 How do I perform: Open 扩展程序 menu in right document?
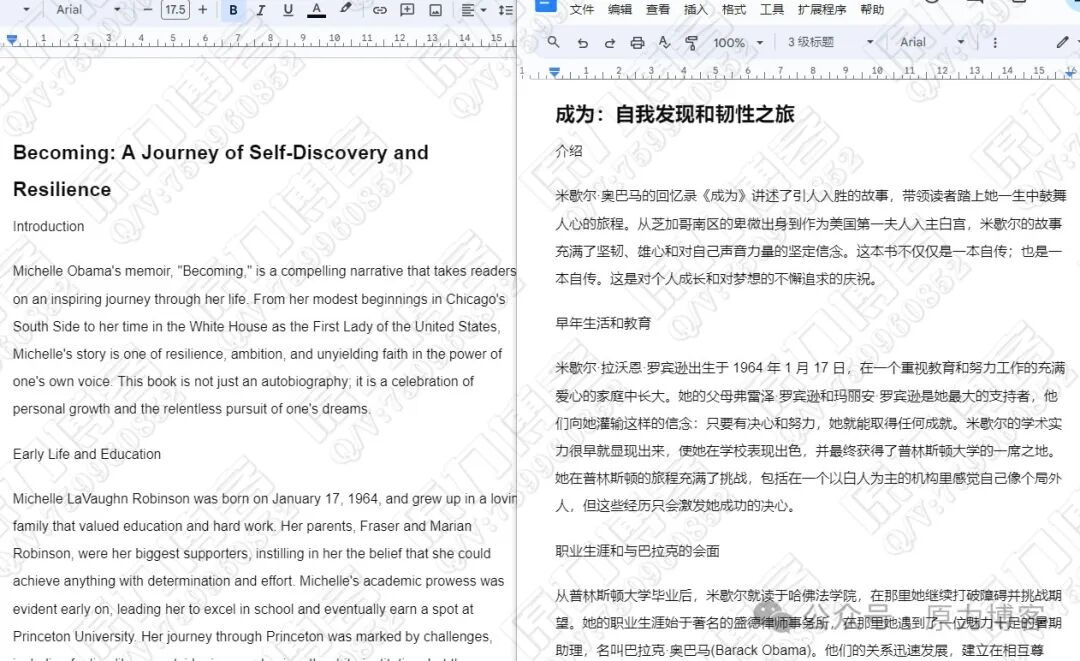click(x=822, y=10)
